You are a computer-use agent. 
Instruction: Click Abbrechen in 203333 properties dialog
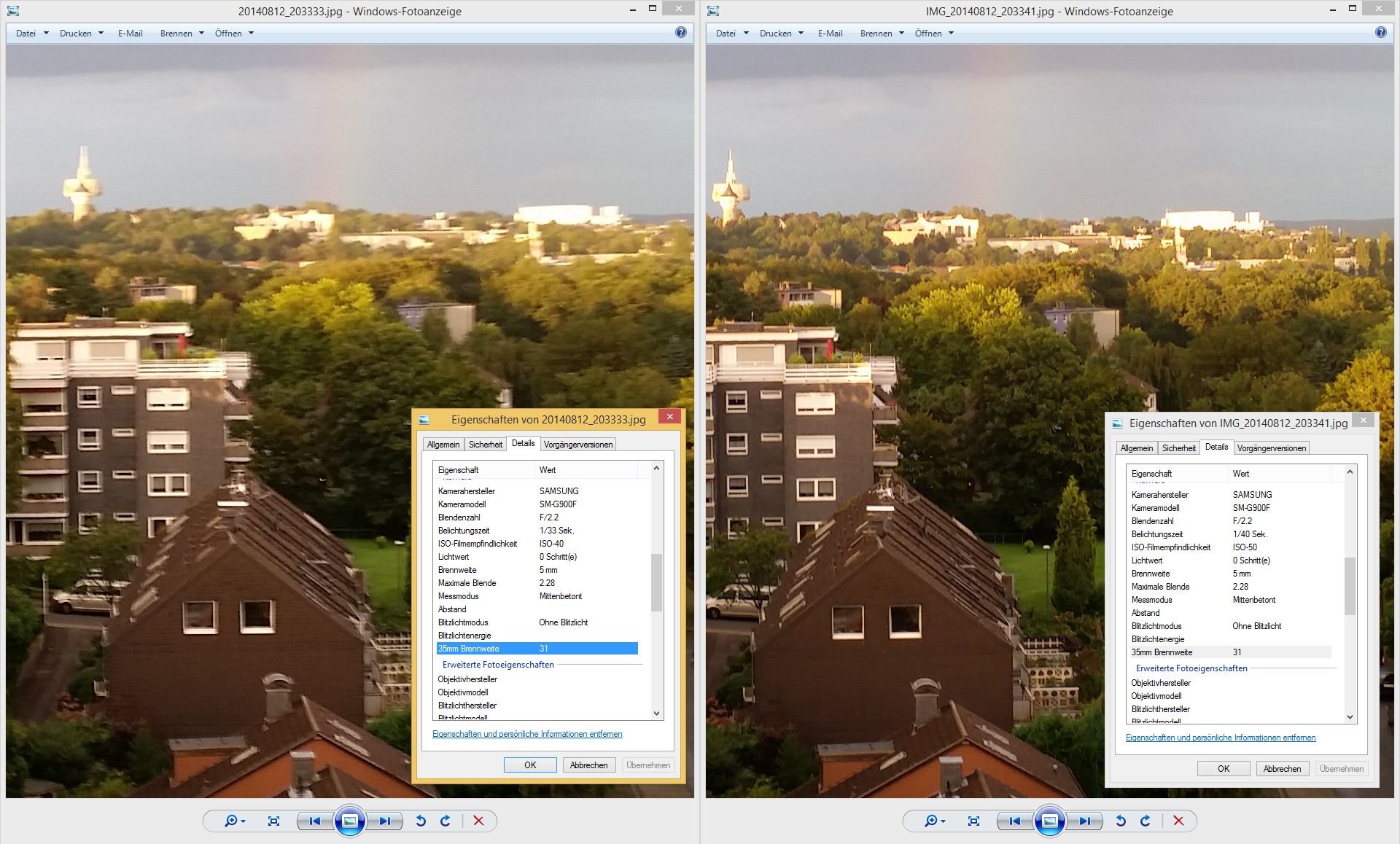589,765
